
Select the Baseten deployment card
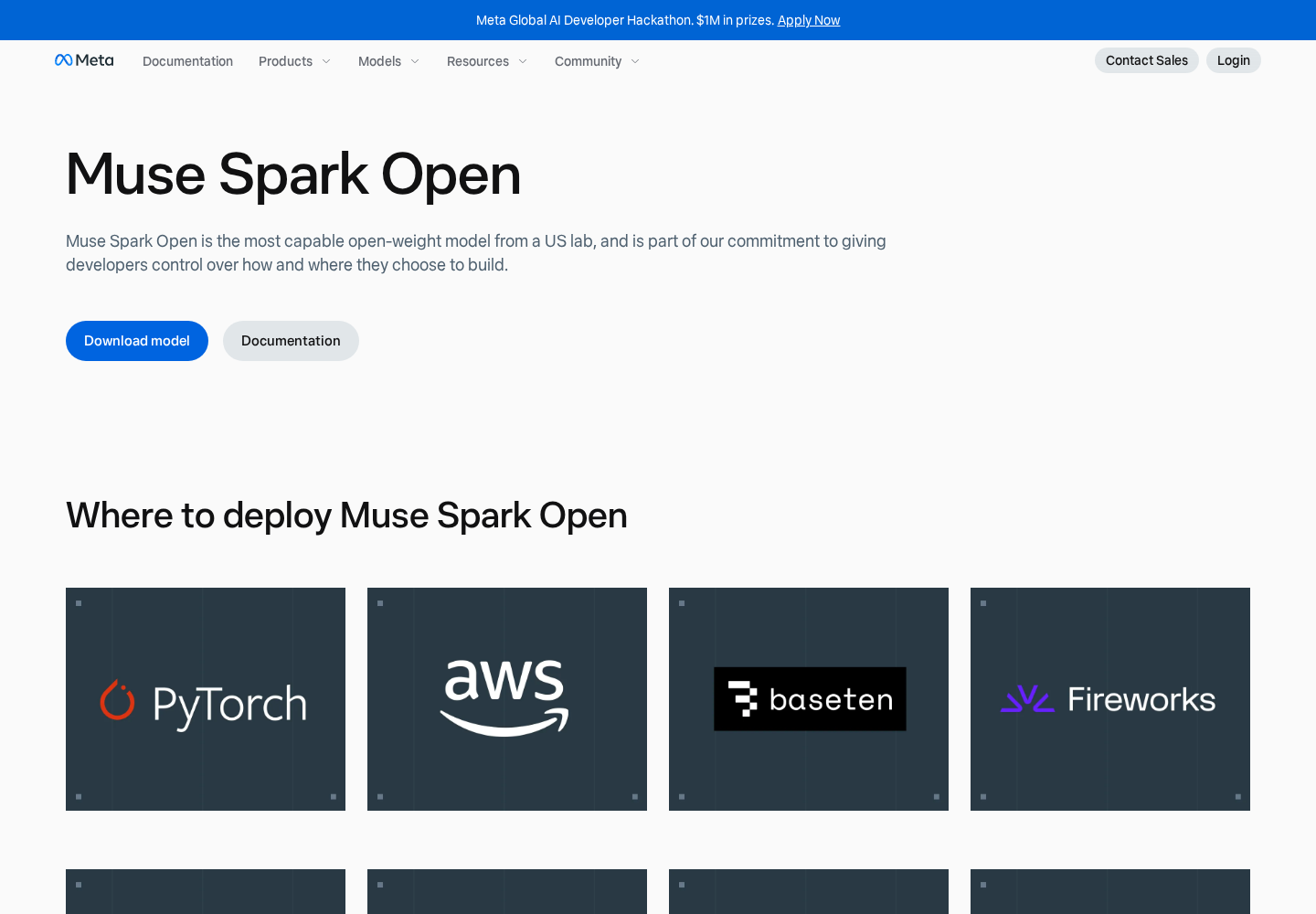(x=809, y=699)
